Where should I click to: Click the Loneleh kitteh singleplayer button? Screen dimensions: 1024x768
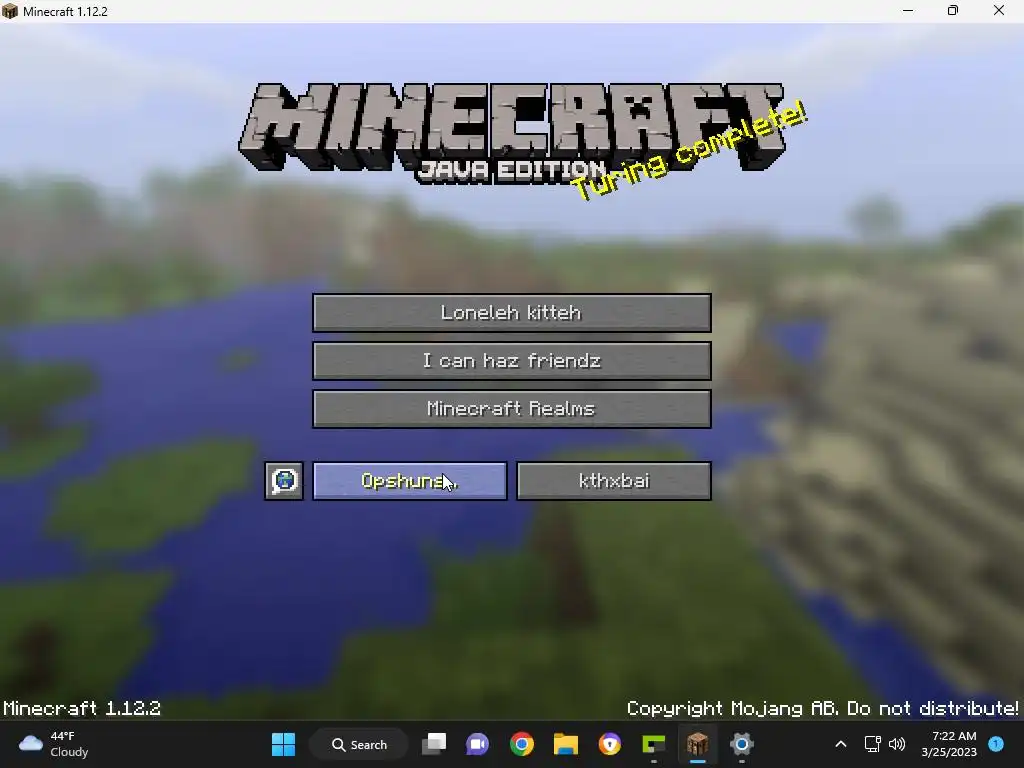[x=511, y=313]
